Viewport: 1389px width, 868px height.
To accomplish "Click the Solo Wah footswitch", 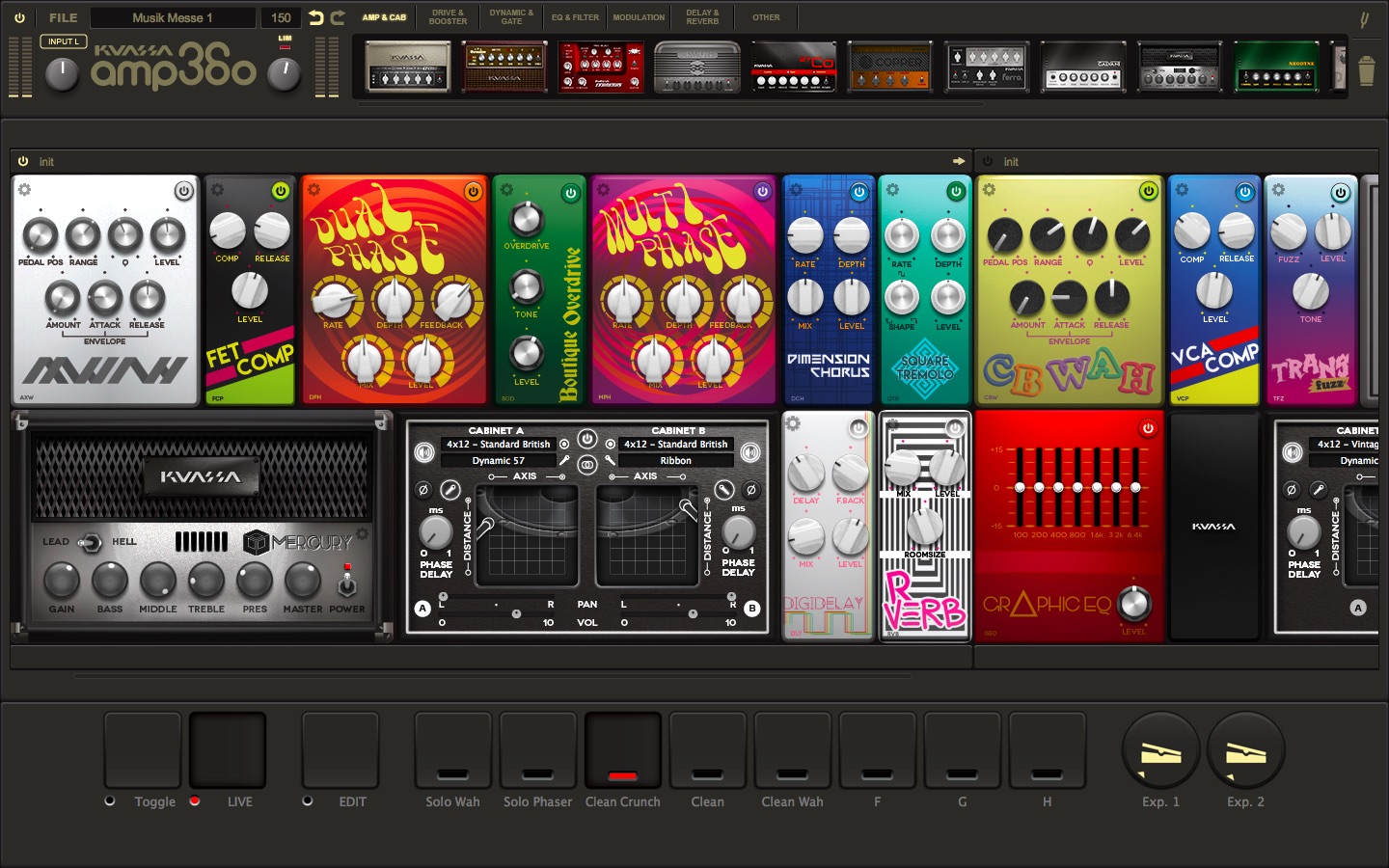I will tap(452, 751).
